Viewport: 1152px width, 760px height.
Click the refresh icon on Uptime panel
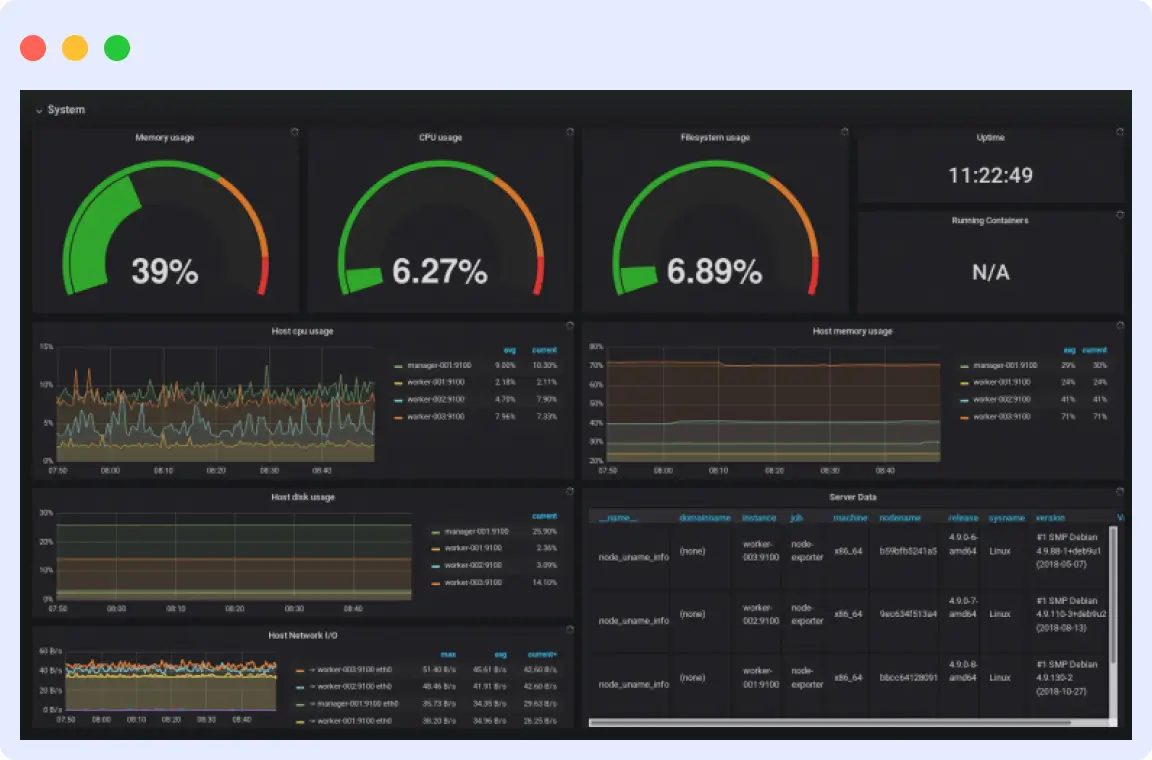(x=1118, y=130)
